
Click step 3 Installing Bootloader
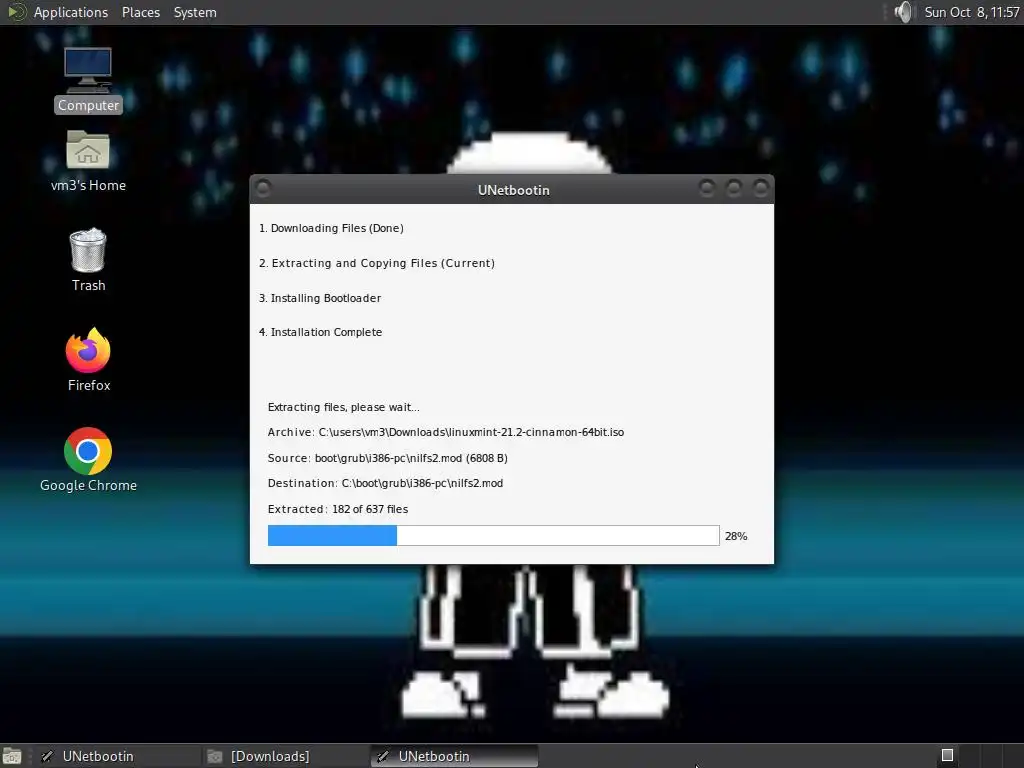[320, 298]
